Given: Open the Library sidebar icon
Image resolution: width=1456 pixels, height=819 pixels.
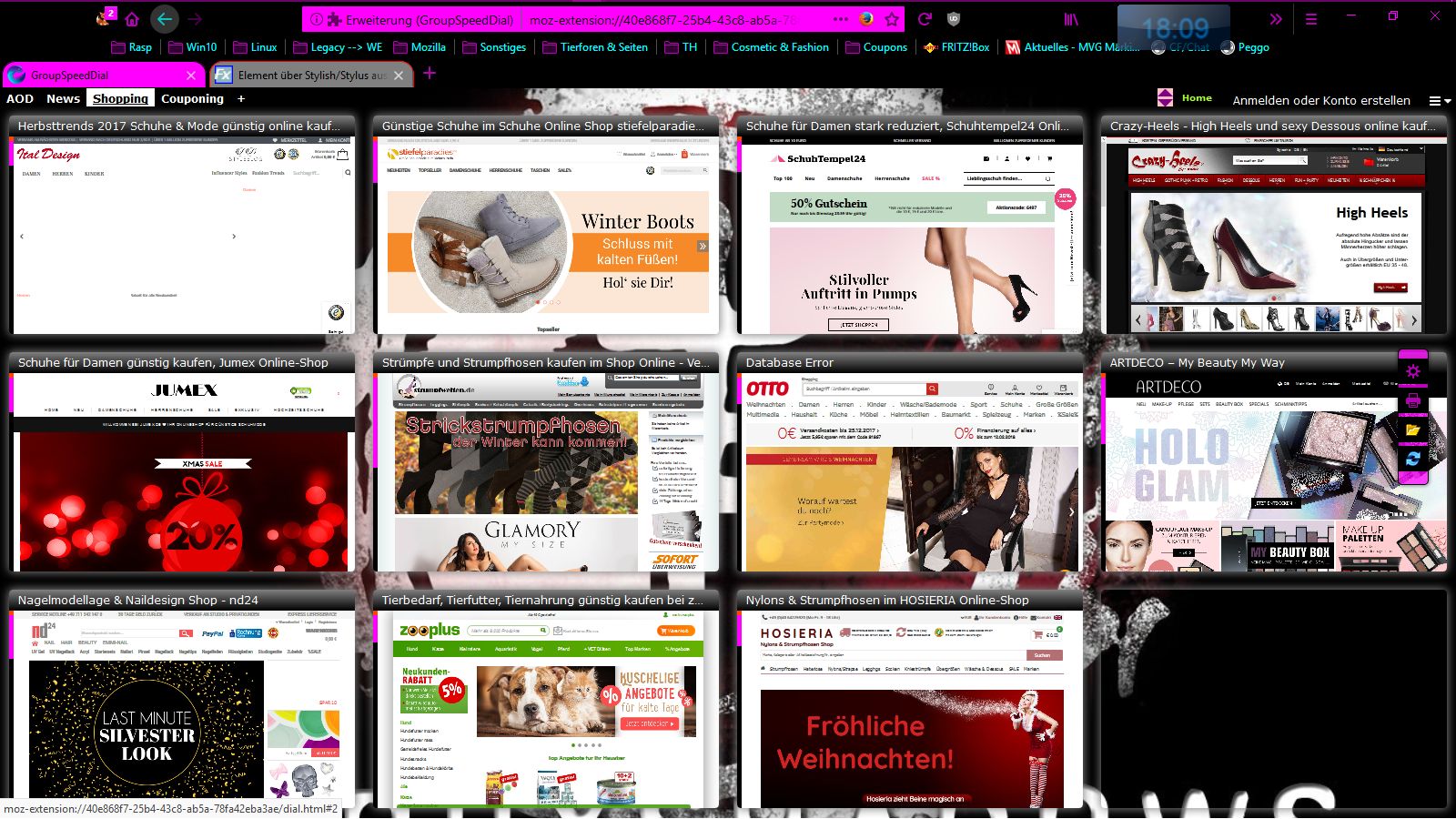Looking at the screenshot, I should tap(1071, 18).
